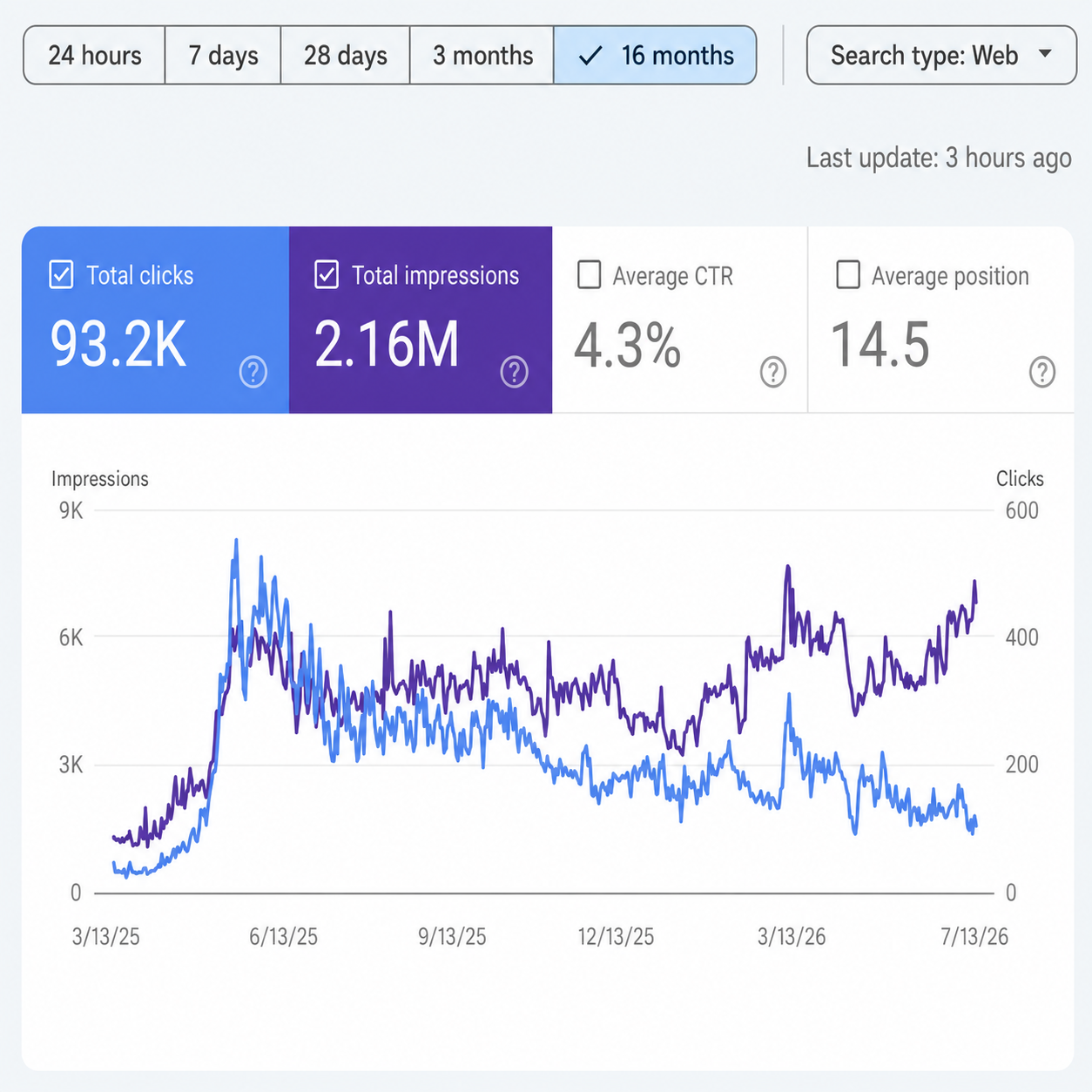Viewport: 1092px width, 1092px height.
Task: Click the Last update: 3 hours ago text
Action: tap(939, 158)
